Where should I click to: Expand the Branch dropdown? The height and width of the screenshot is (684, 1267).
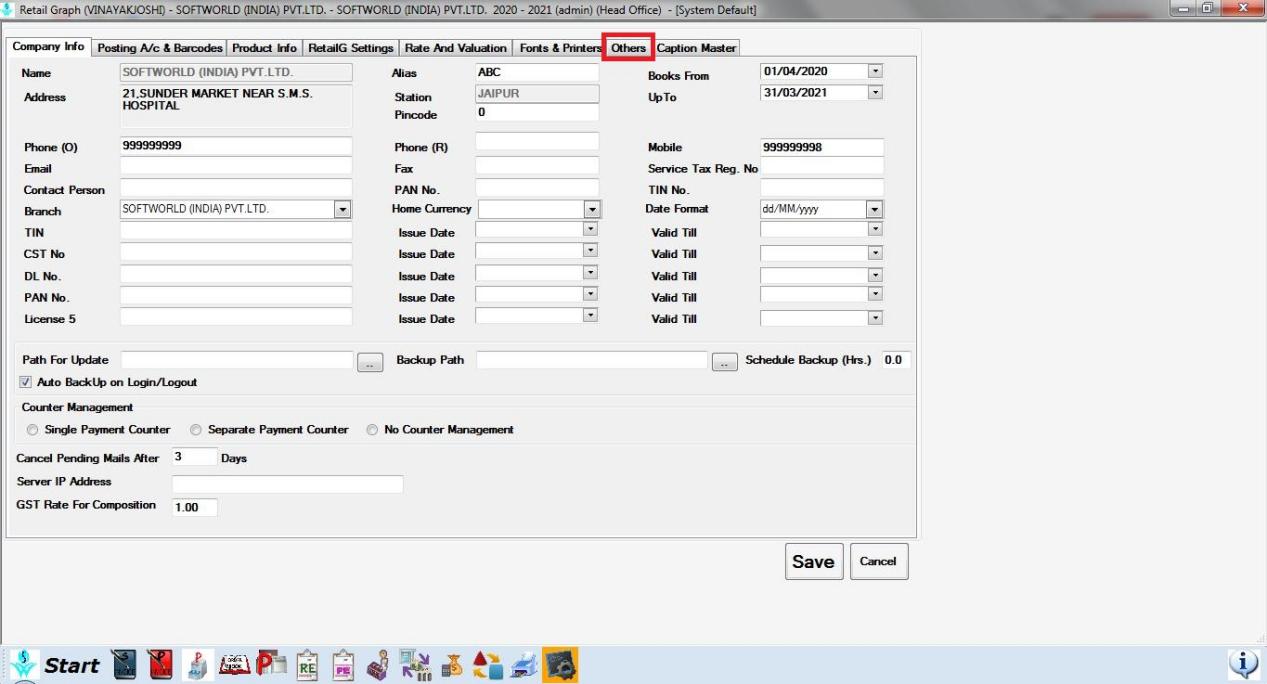(x=343, y=211)
